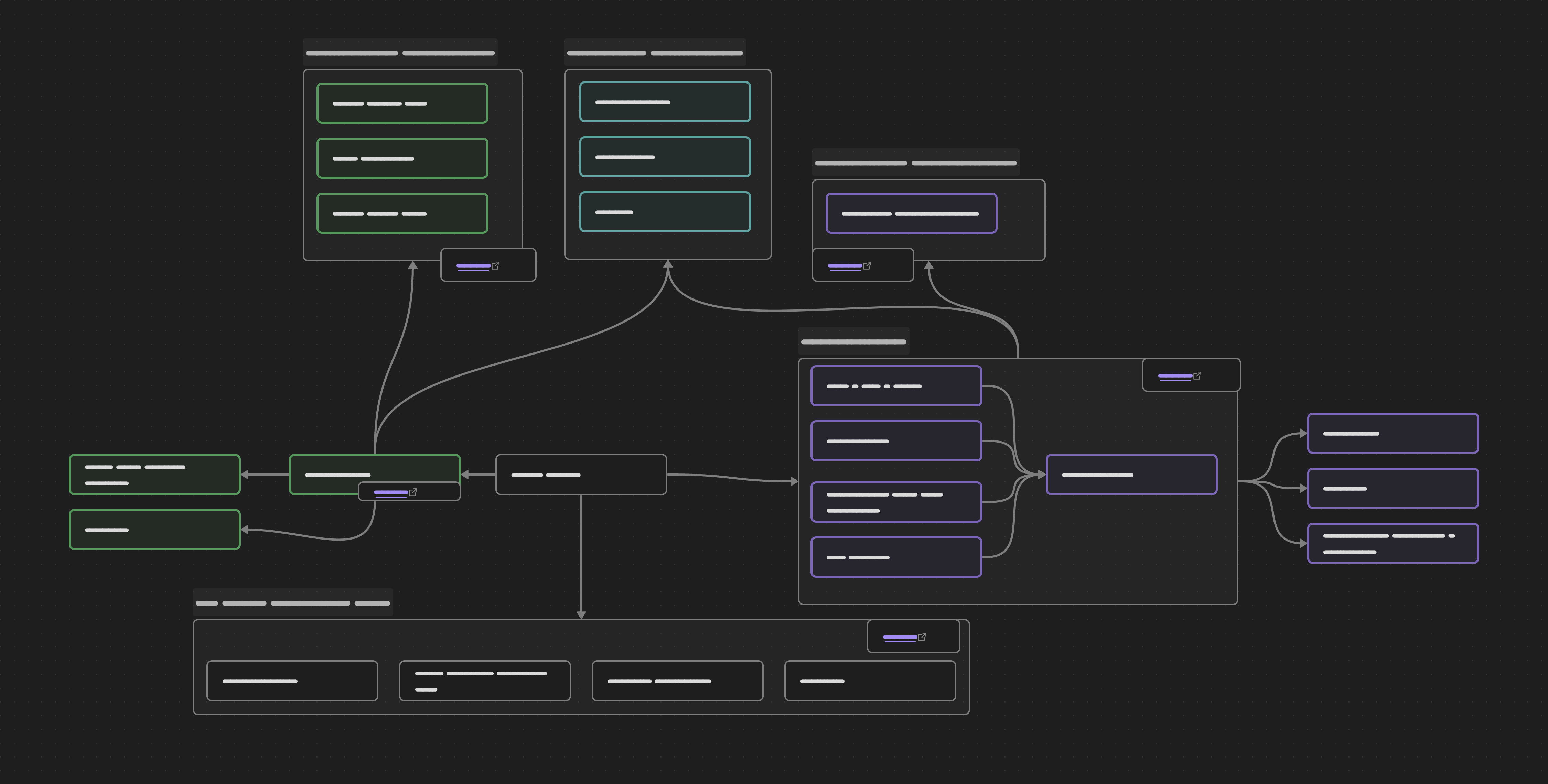Click external-link icon on small purple group's badge
The height and width of the screenshot is (784, 1548).
click(x=867, y=265)
